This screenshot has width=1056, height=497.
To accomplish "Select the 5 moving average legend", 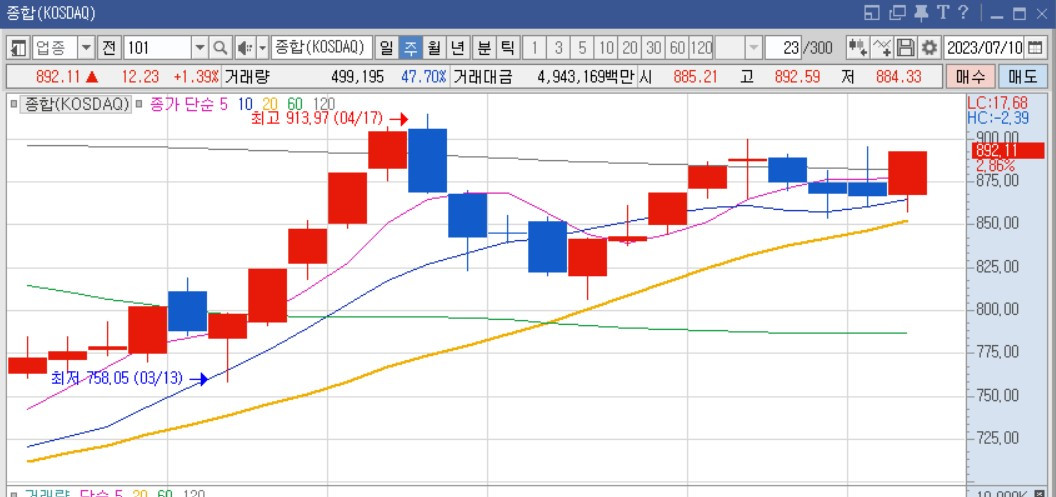I will click(x=224, y=104).
